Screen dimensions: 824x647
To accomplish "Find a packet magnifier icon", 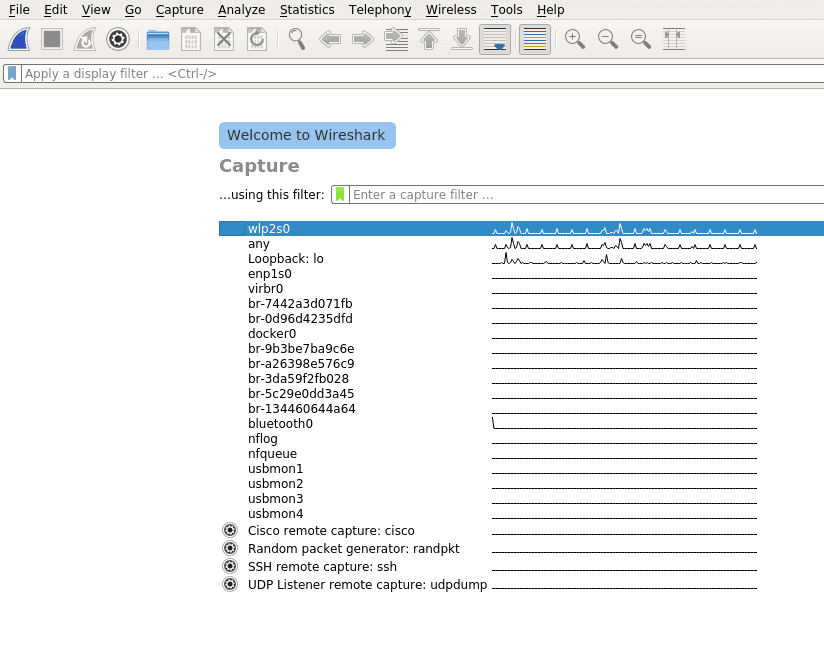I will coord(297,39).
